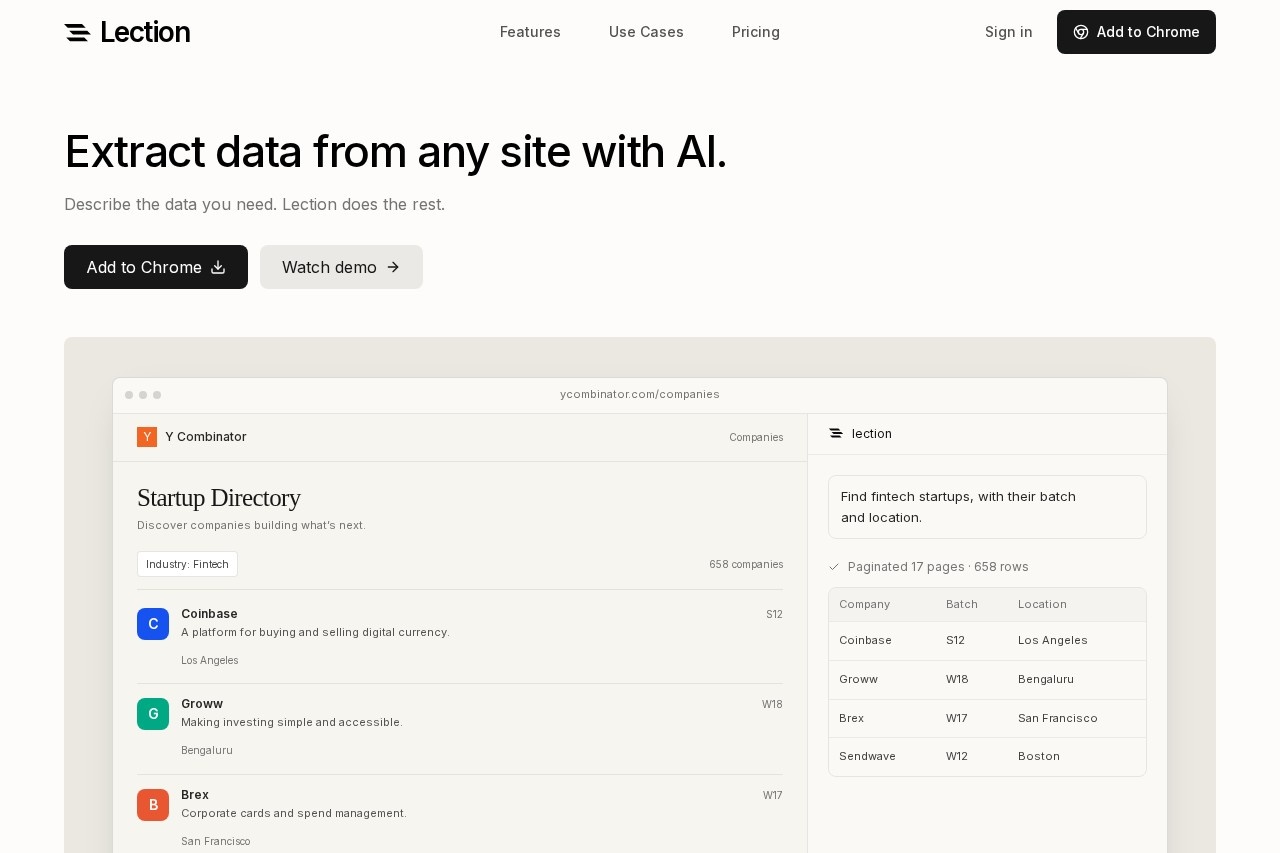
Task: Click 'Discover companies building what's next.' subtitle
Action: [251, 525]
